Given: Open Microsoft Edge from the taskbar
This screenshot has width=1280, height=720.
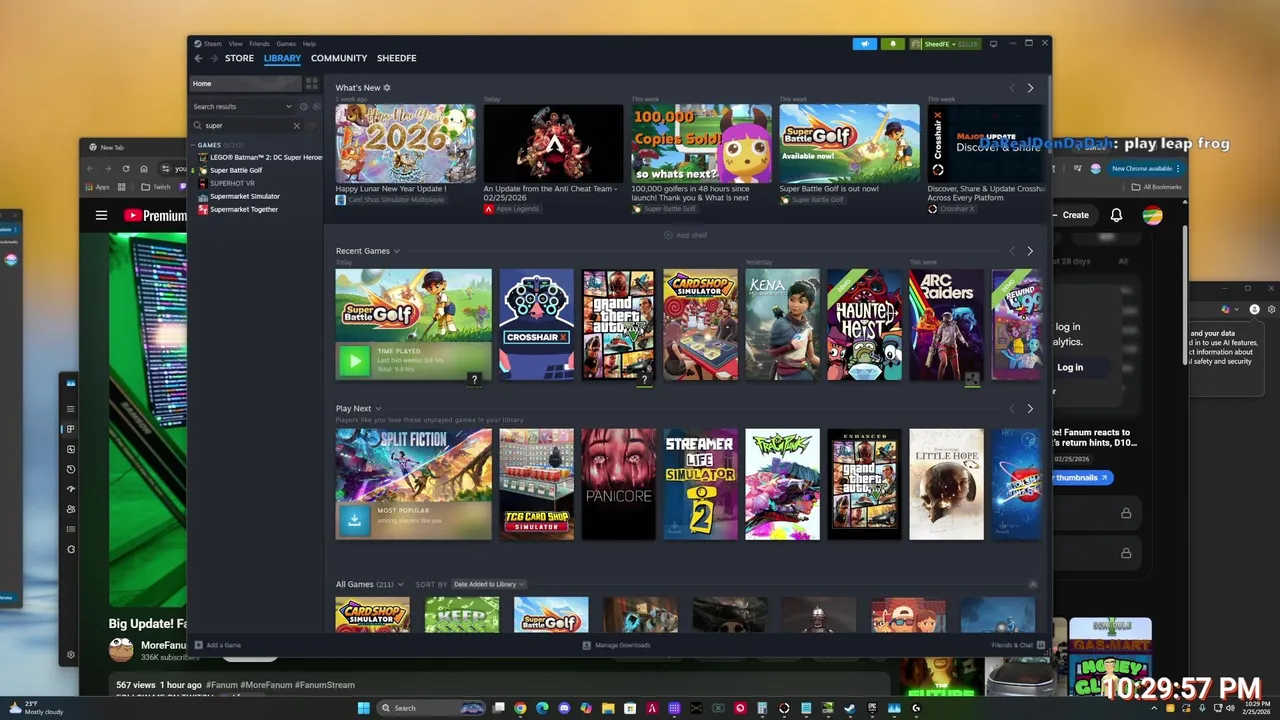Looking at the screenshot, I should pos(542,708).
